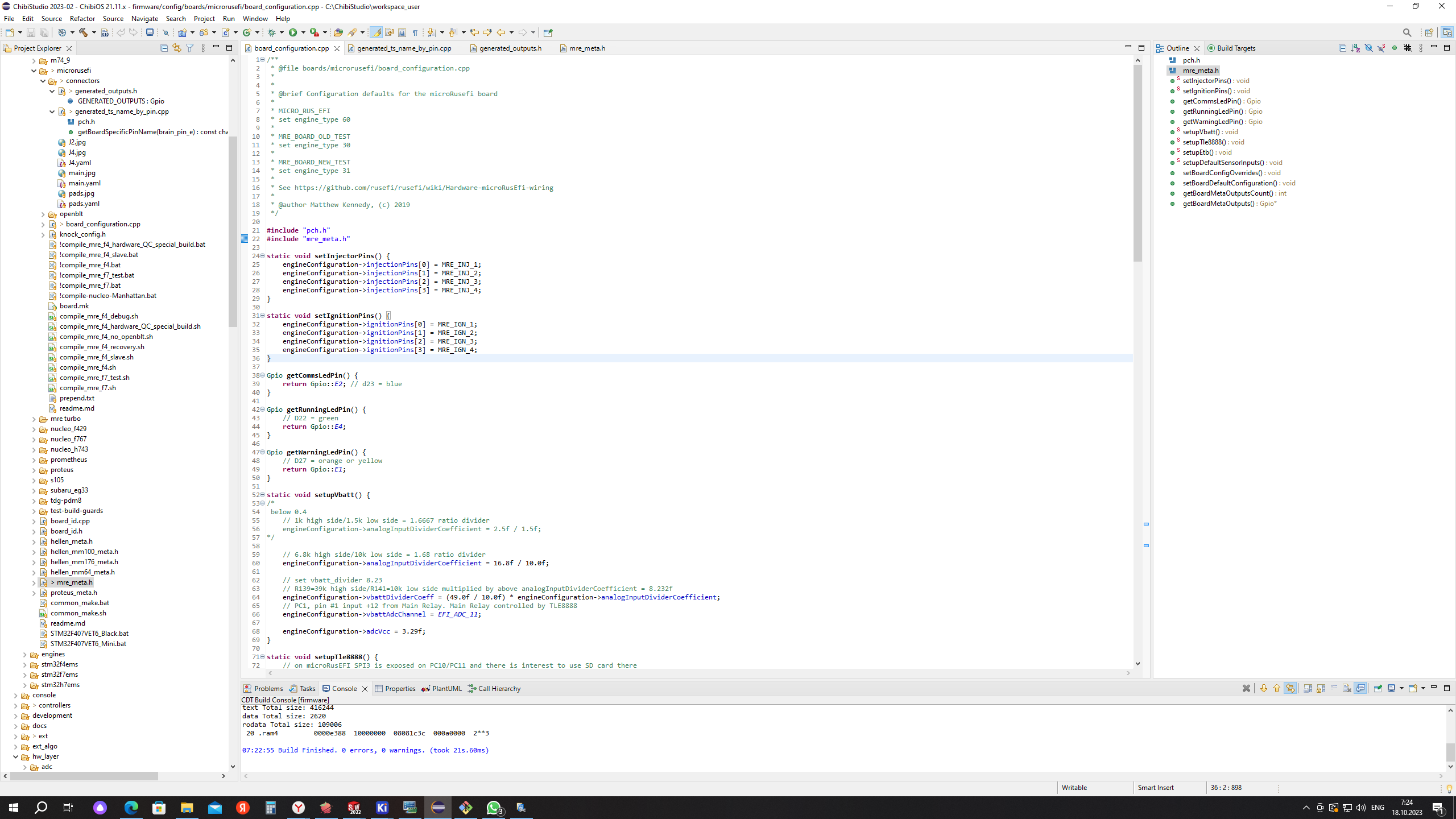The image size is (1456, 819).
Task: Click the editor vertical scrollbar thumb
Action: pos(1137,163)
